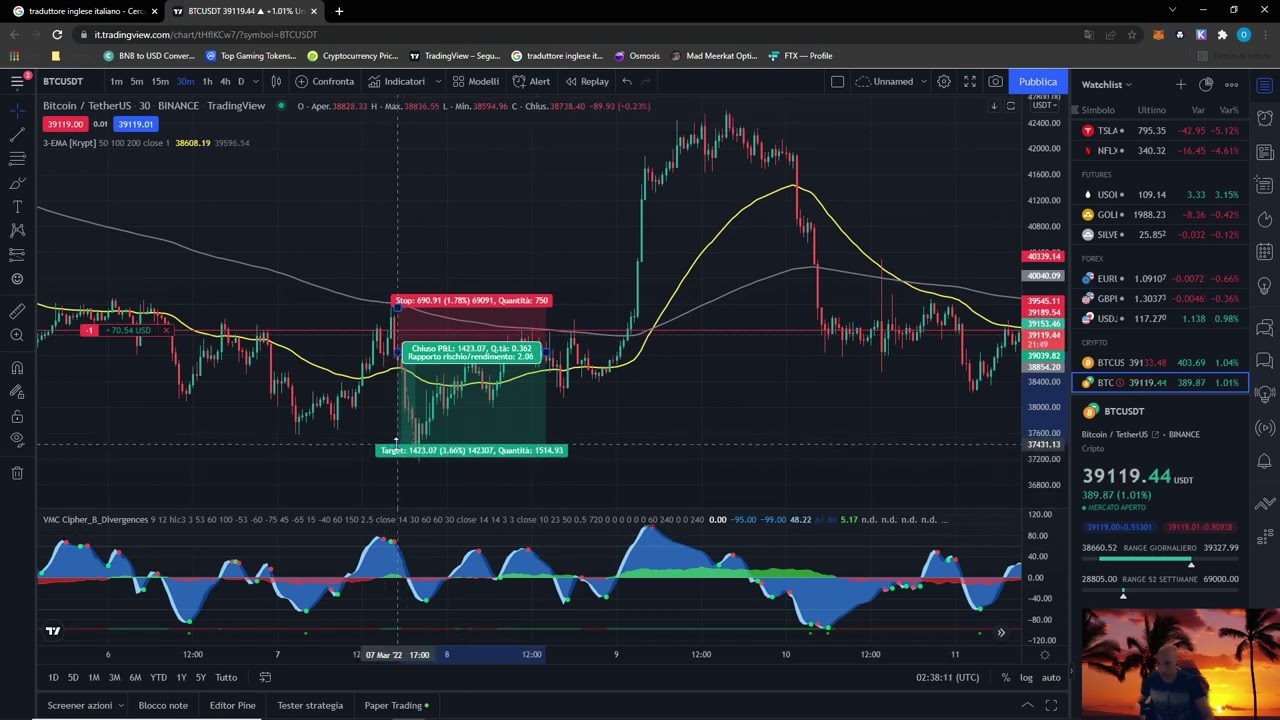Click the red sell price 39119.00 button
The image size is (1280, 720).
[64, 124]
